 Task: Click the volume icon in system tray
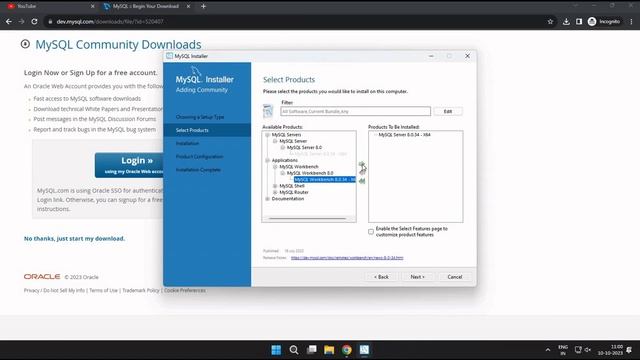coord(588,350)
